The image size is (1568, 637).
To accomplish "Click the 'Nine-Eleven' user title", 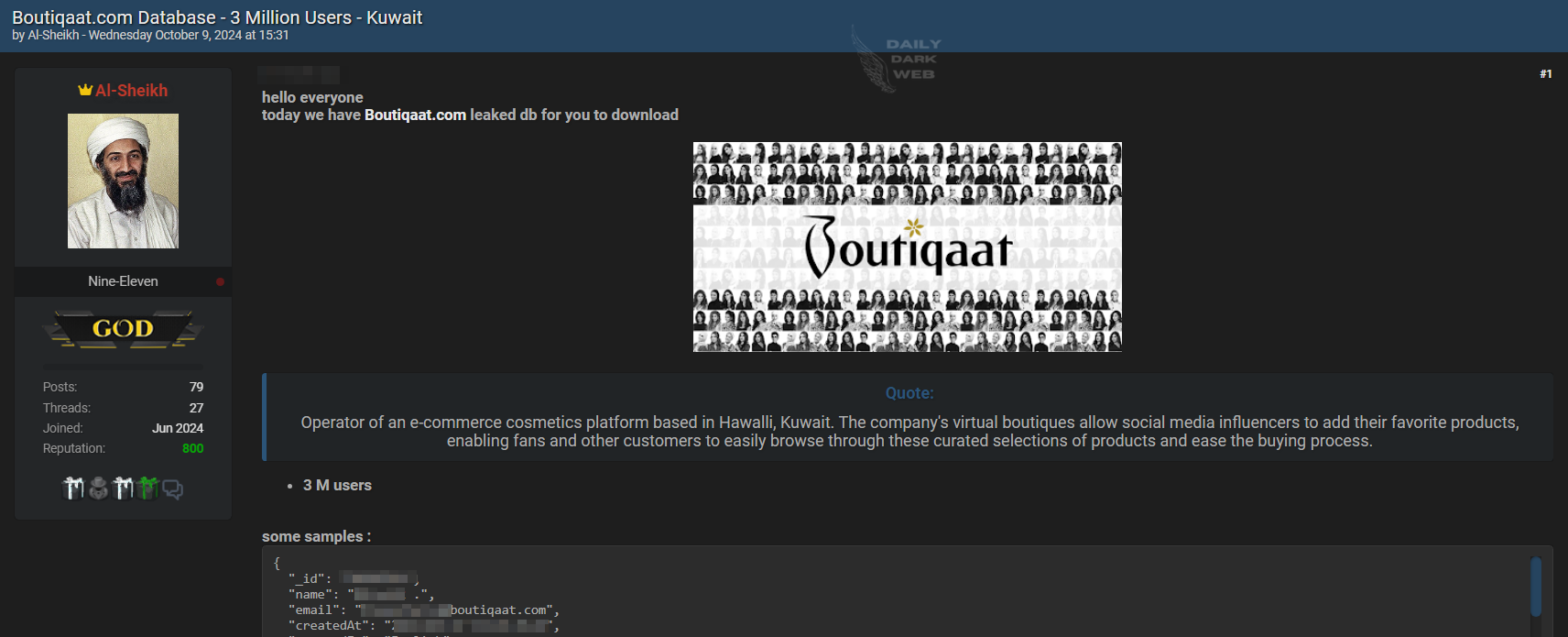I will tap(123, 281).
